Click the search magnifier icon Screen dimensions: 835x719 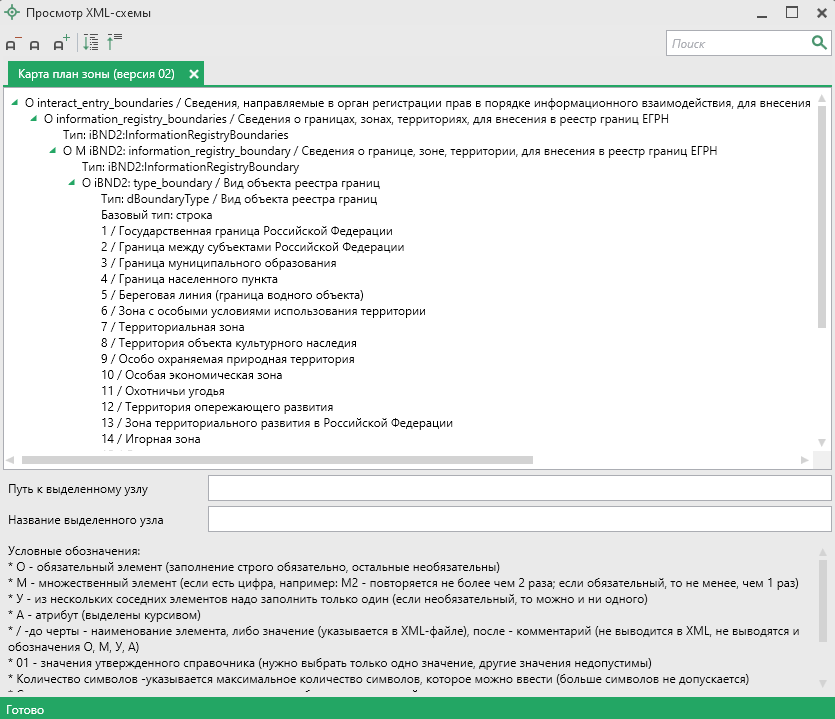(x=819, y=43)
